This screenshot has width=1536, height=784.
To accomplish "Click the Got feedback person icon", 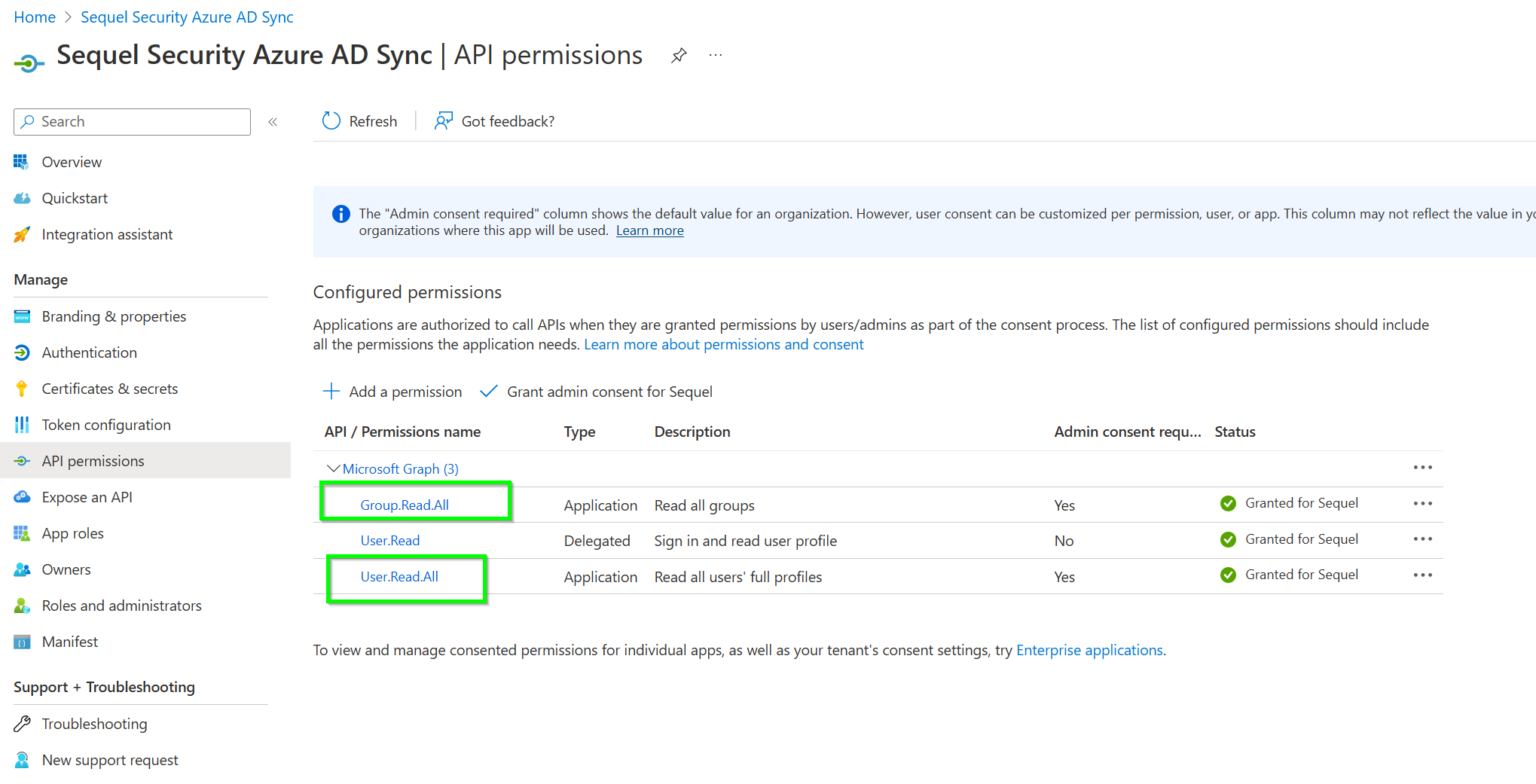I will (444, 120).
